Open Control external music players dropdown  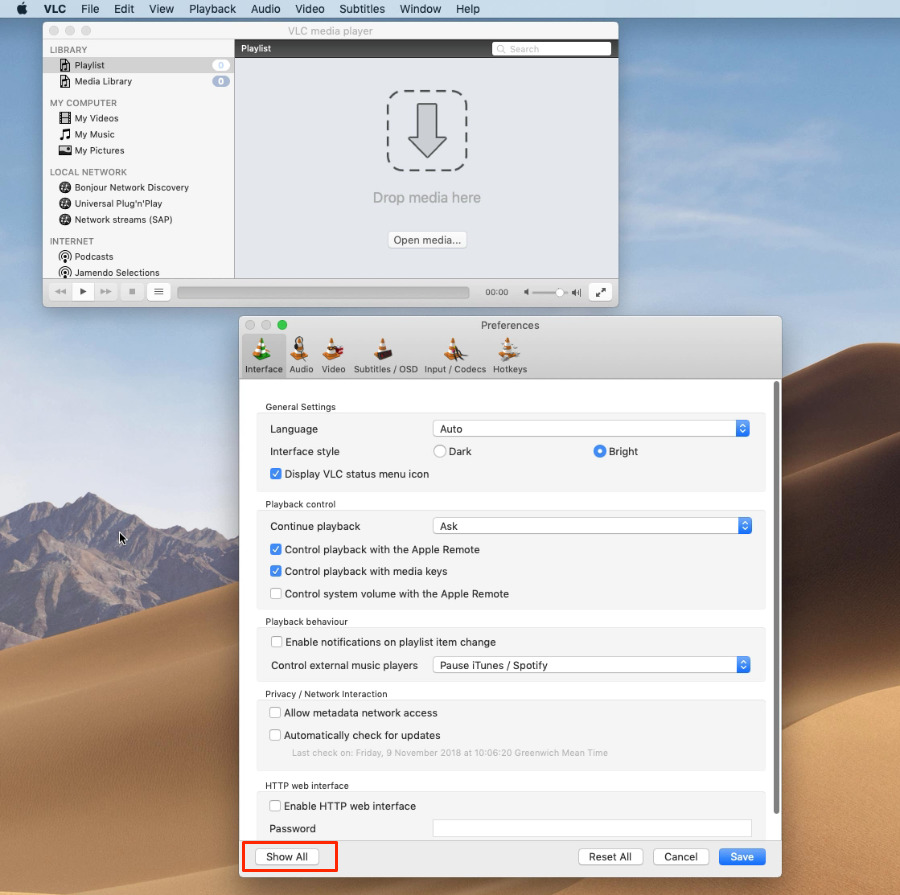(592, 665)
